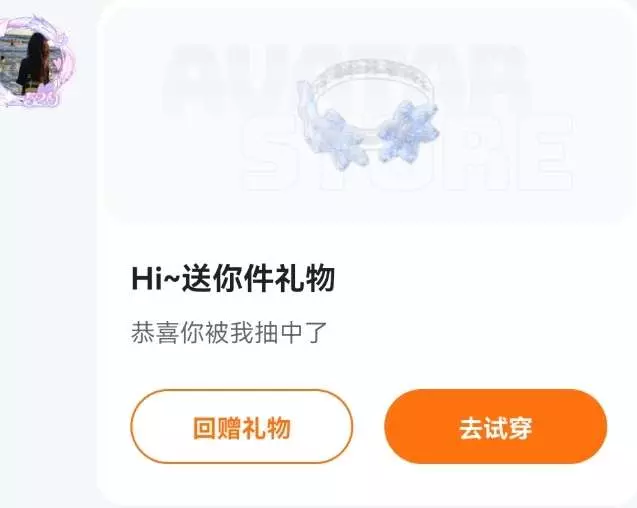Screen dimensions: 637x508
Task: Tap the ring's beaded band top
Action: click(372, 70)
